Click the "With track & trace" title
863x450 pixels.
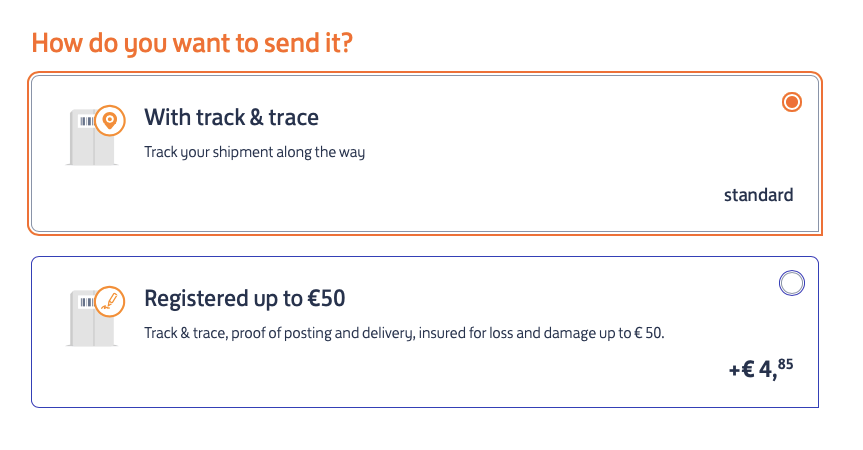pos(231,118)
